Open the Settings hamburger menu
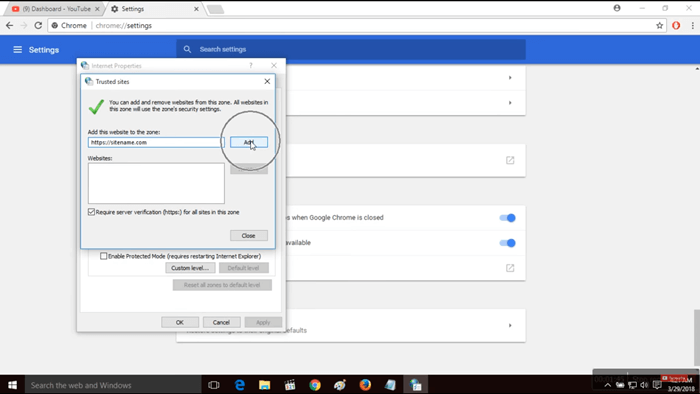This screenshot has height=394, width=700. click(x=17, y=50)
